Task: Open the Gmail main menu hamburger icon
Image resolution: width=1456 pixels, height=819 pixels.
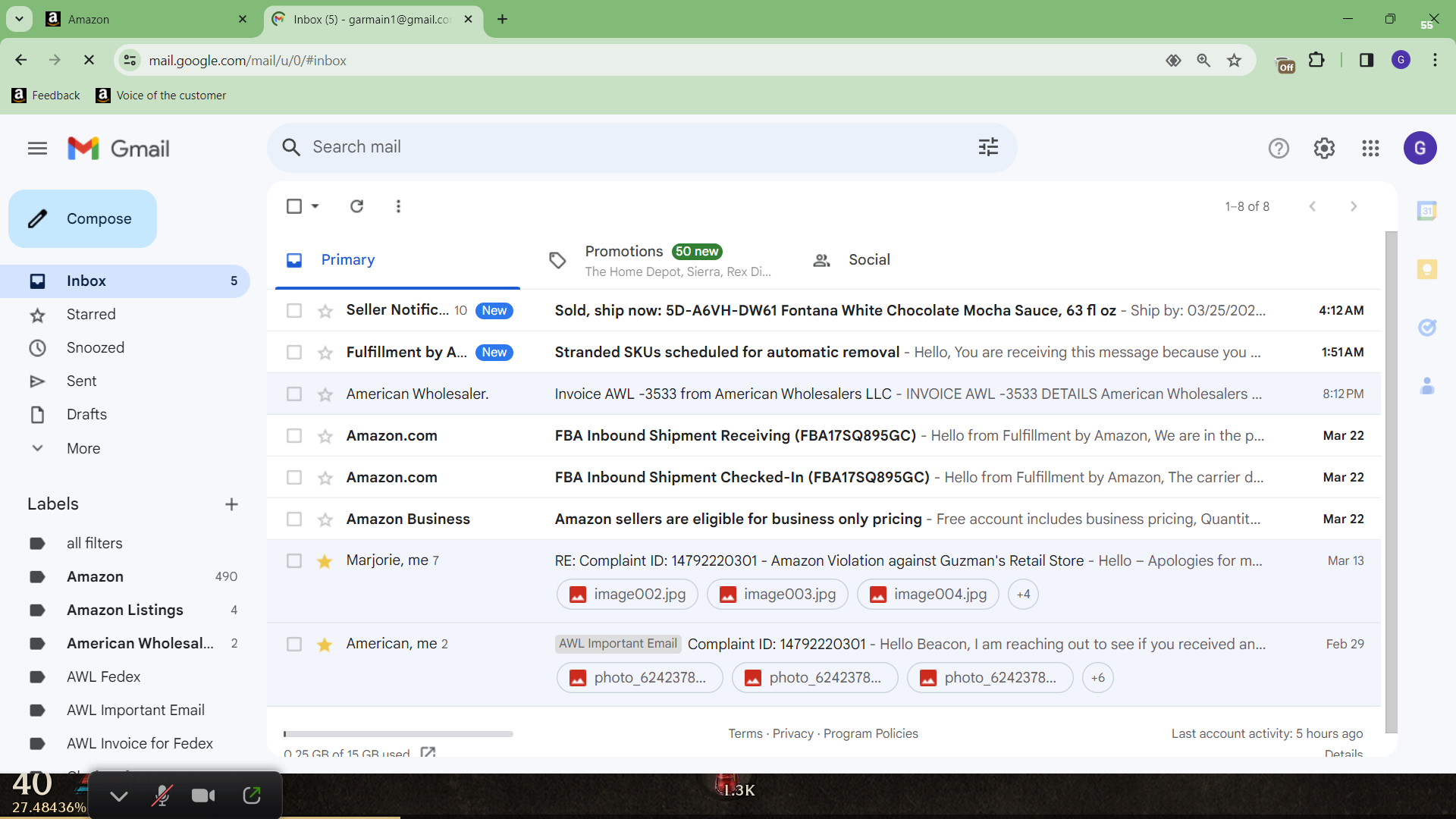Action: click(37, 148)
